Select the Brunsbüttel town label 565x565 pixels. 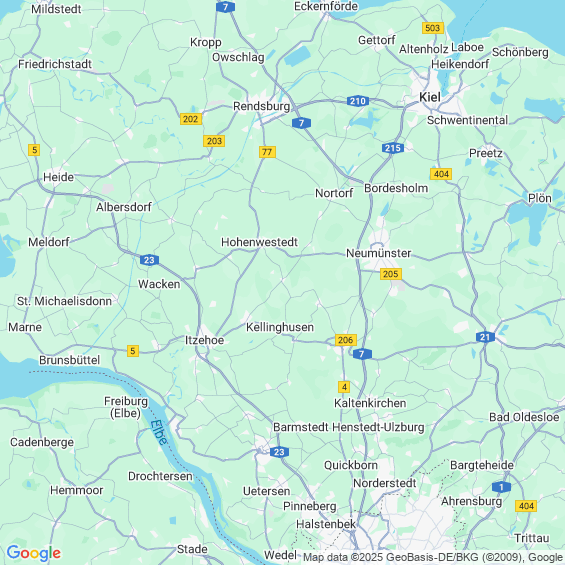70,360
